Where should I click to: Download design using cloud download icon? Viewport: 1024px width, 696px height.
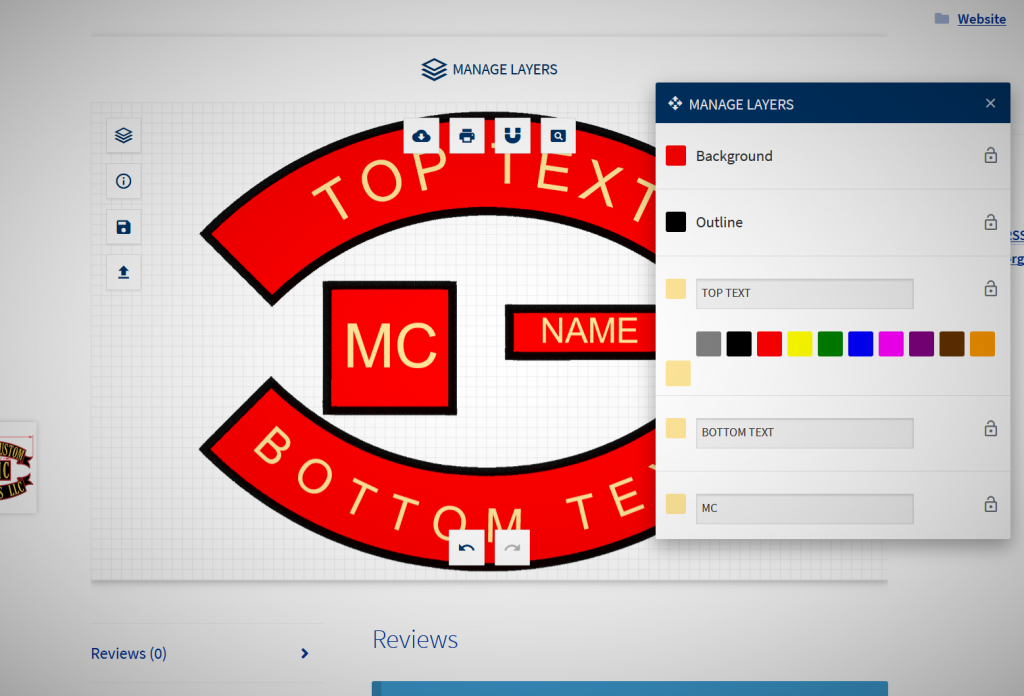421,136
